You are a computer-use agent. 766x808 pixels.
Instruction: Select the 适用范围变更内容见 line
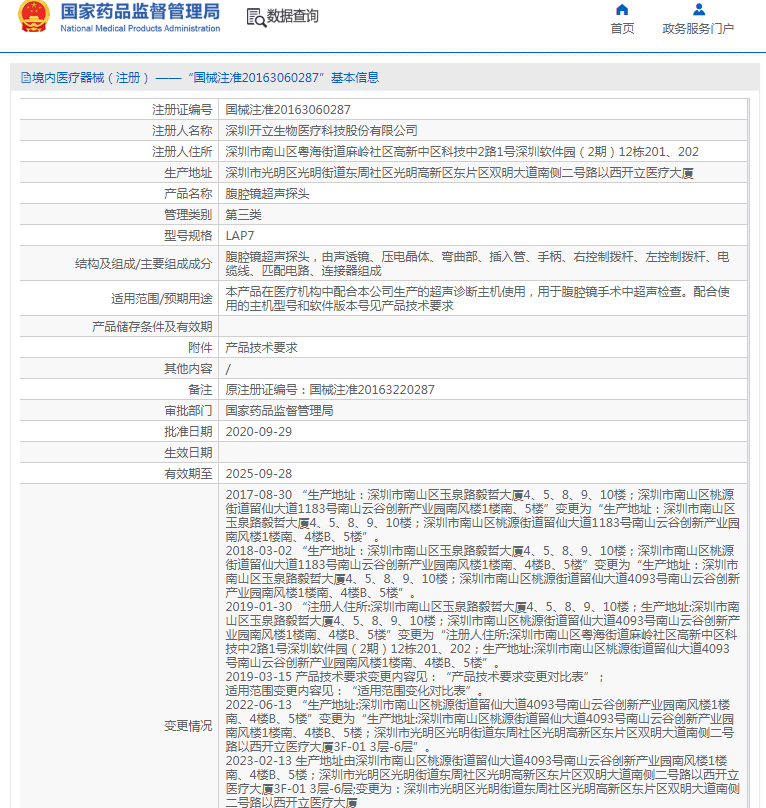point(355,691)
